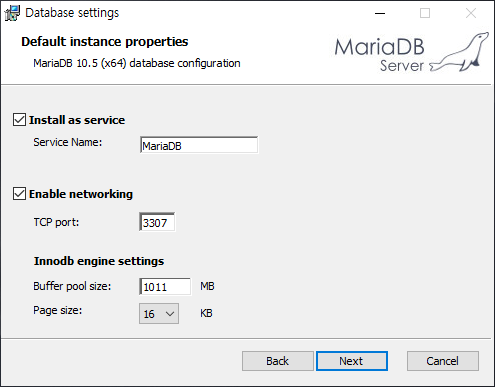Click the installer icon in title bar
This screenshot has height=387, width=495.
12,13
